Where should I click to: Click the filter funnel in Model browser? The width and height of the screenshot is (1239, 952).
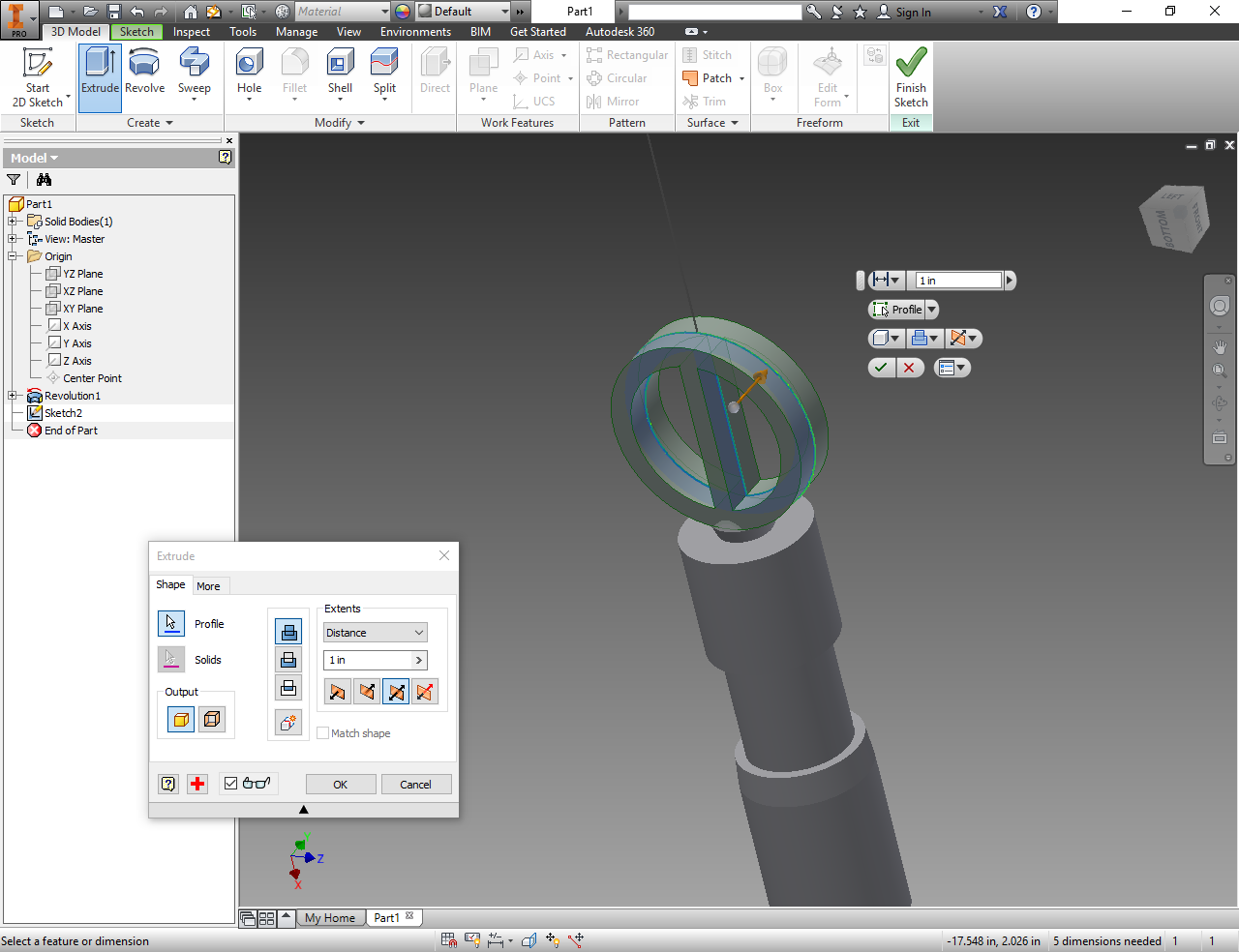click(x=14, y=179)
